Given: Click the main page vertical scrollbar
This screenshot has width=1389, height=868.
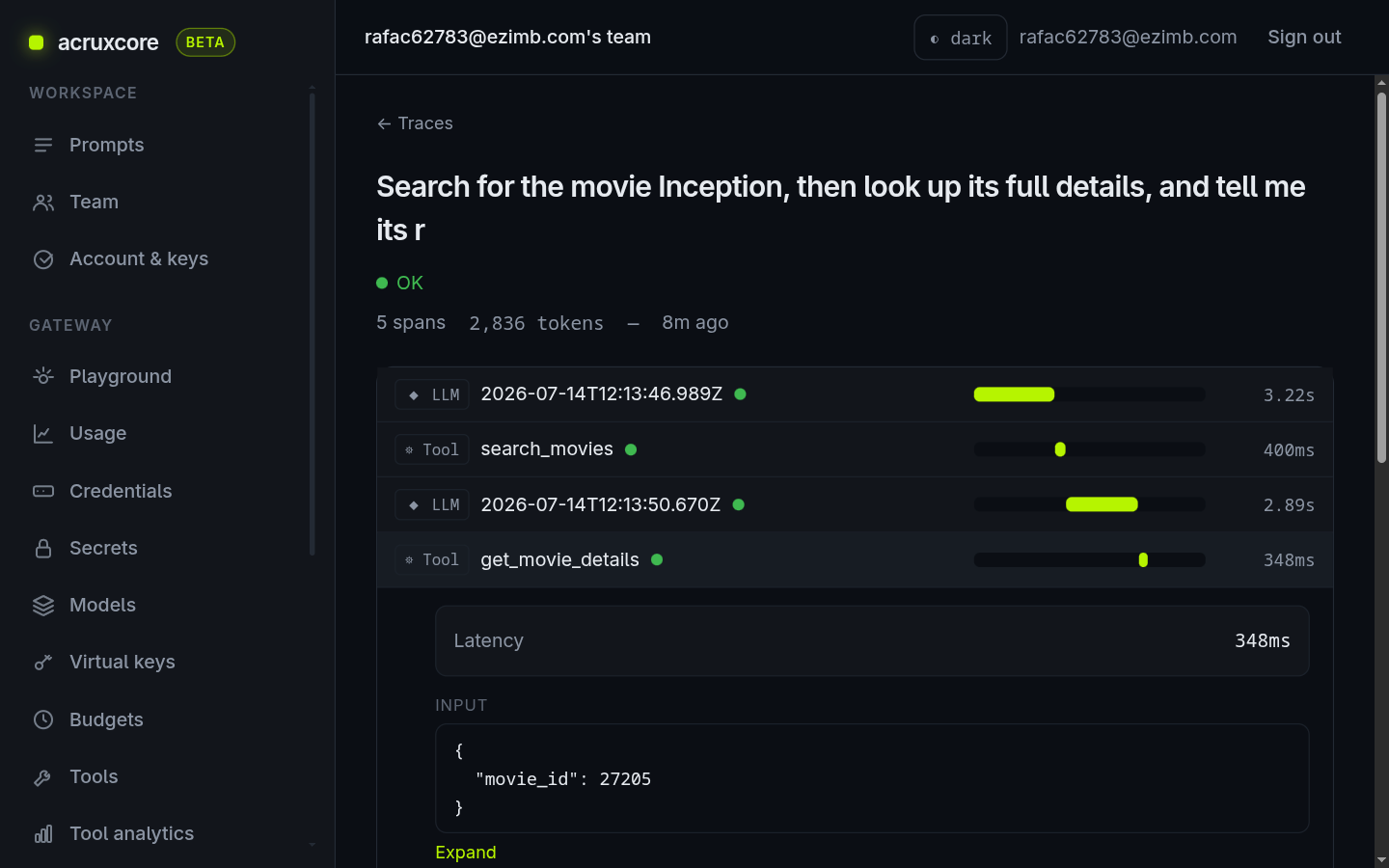Looking at the screenshot, I should pos(1381,278).
